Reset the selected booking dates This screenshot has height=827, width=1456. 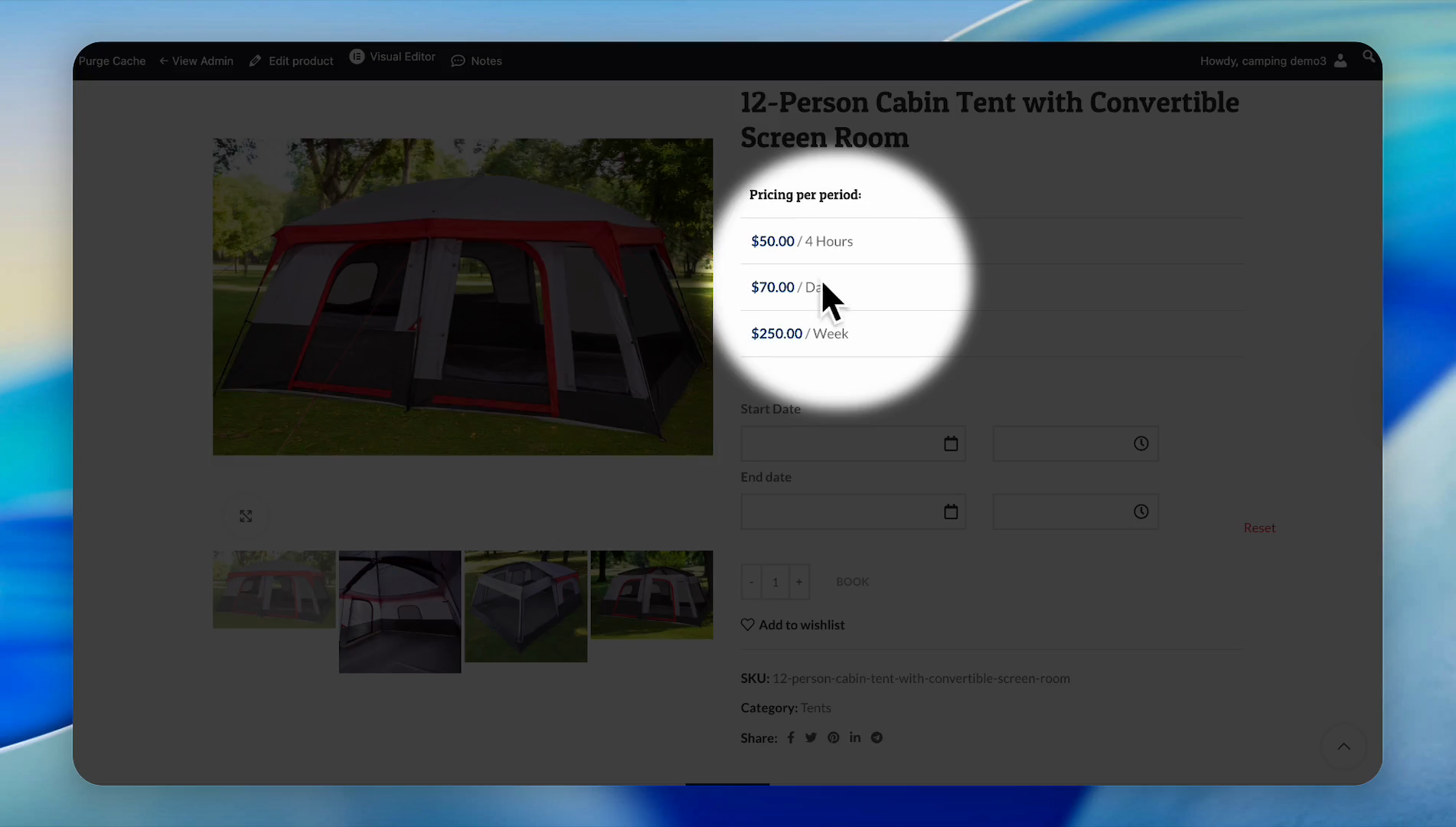pos(1258,528)
